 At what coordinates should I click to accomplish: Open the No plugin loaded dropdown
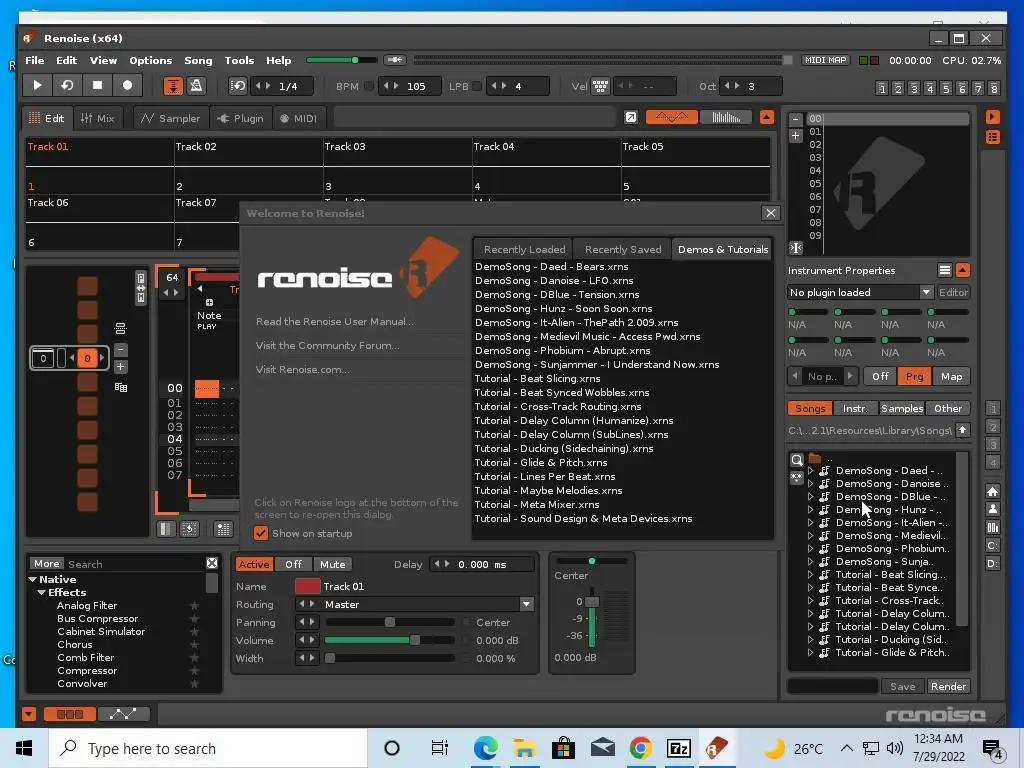point(861,293)
